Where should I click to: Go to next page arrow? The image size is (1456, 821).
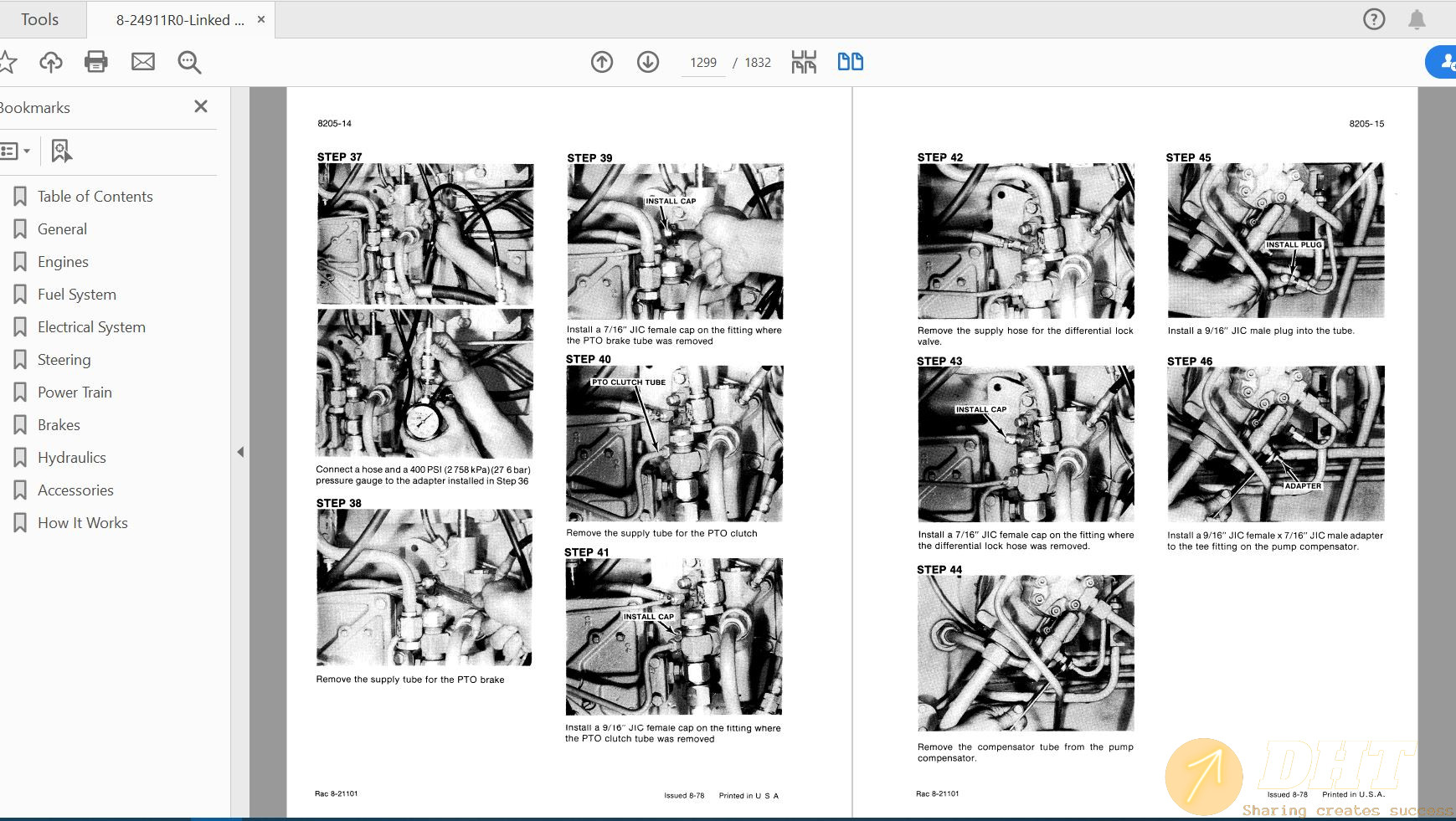648,62
